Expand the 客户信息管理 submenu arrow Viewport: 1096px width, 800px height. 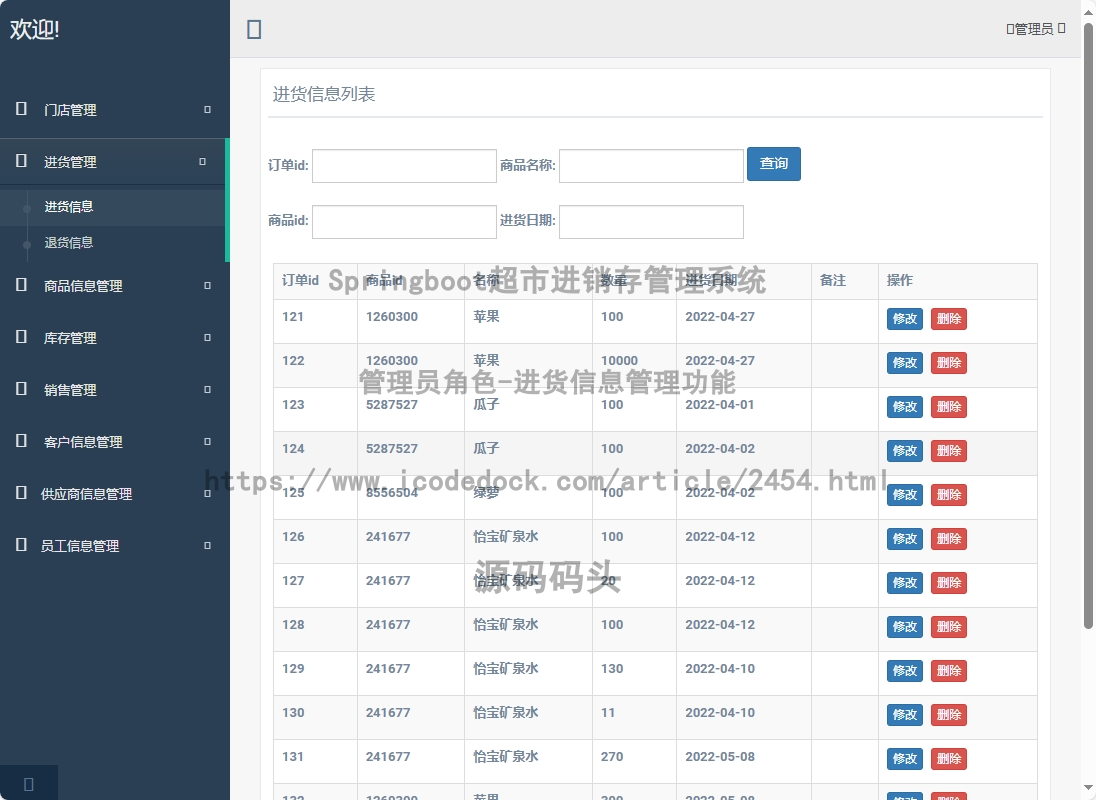click(208, 442)
